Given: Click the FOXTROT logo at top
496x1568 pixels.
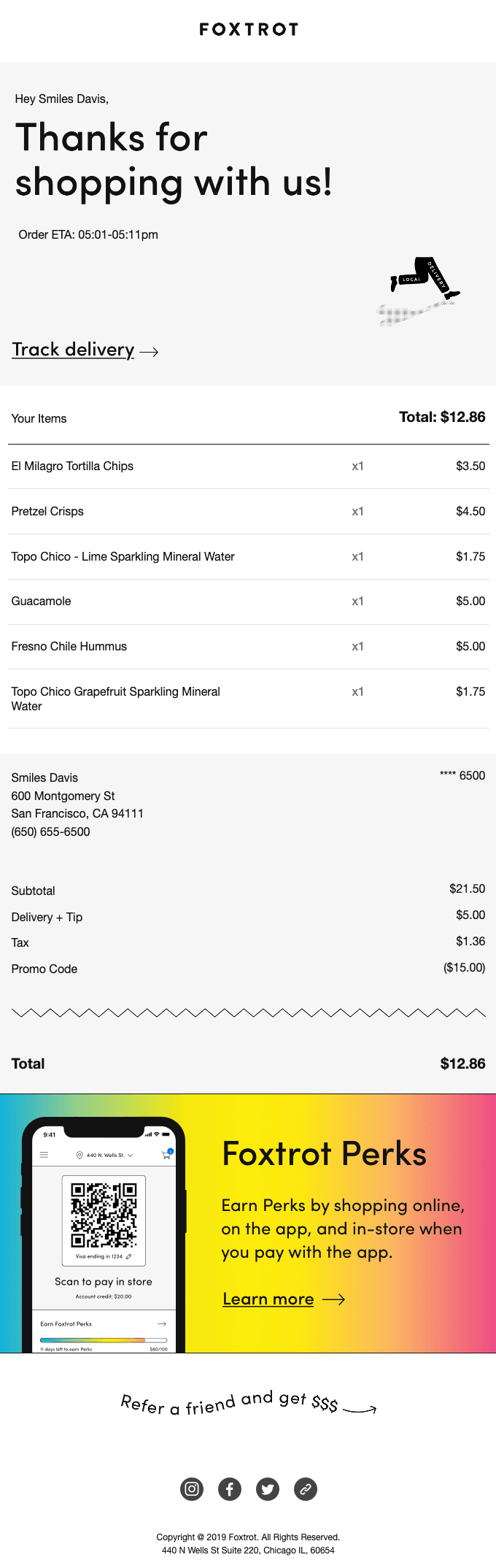Looking at the screenshot, I should point(249,29).
